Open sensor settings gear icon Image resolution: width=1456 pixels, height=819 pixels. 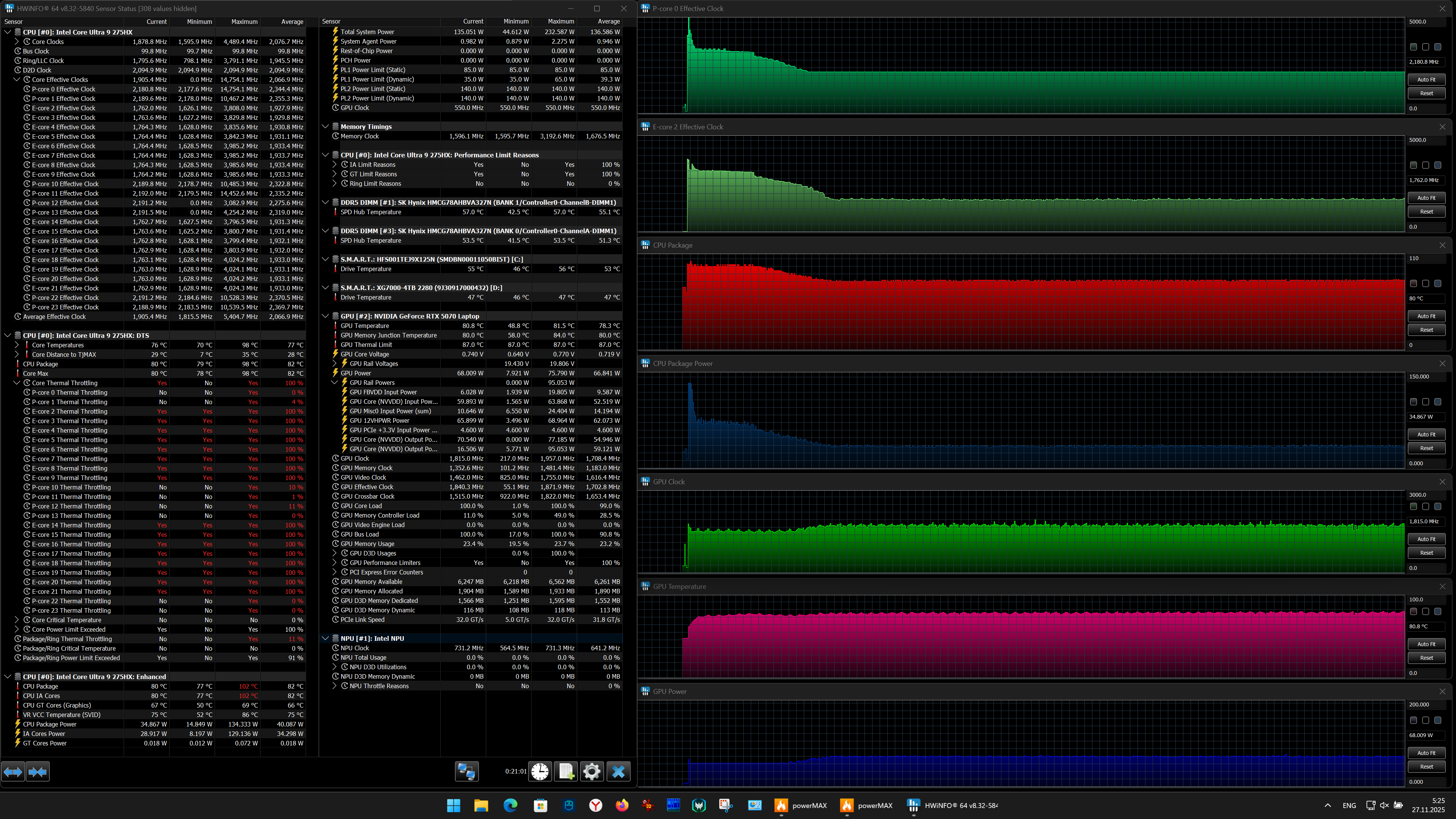[x=592, y=772]
